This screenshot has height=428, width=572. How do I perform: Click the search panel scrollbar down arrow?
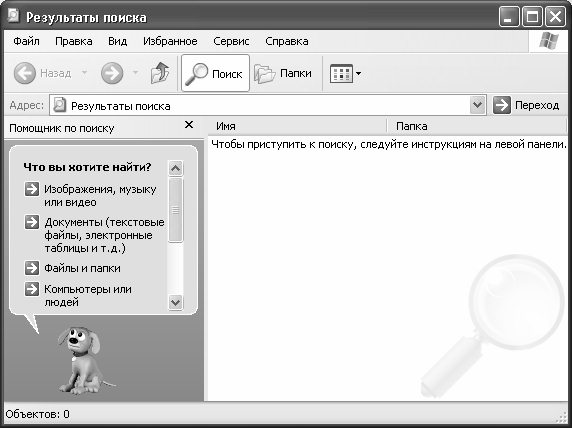pyautogui.click(x=175, y=302)
